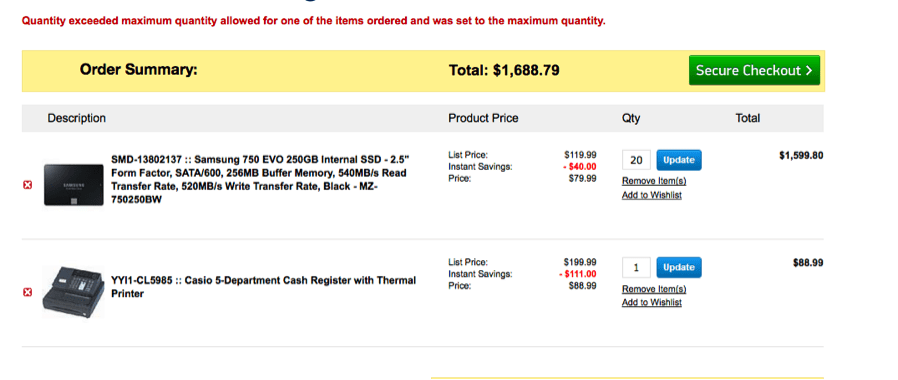Image resolution: width=898 pixels, height=380 pixels.
Task: Click the red X beside Samsung SSD
Action: (x=27, y=185)
